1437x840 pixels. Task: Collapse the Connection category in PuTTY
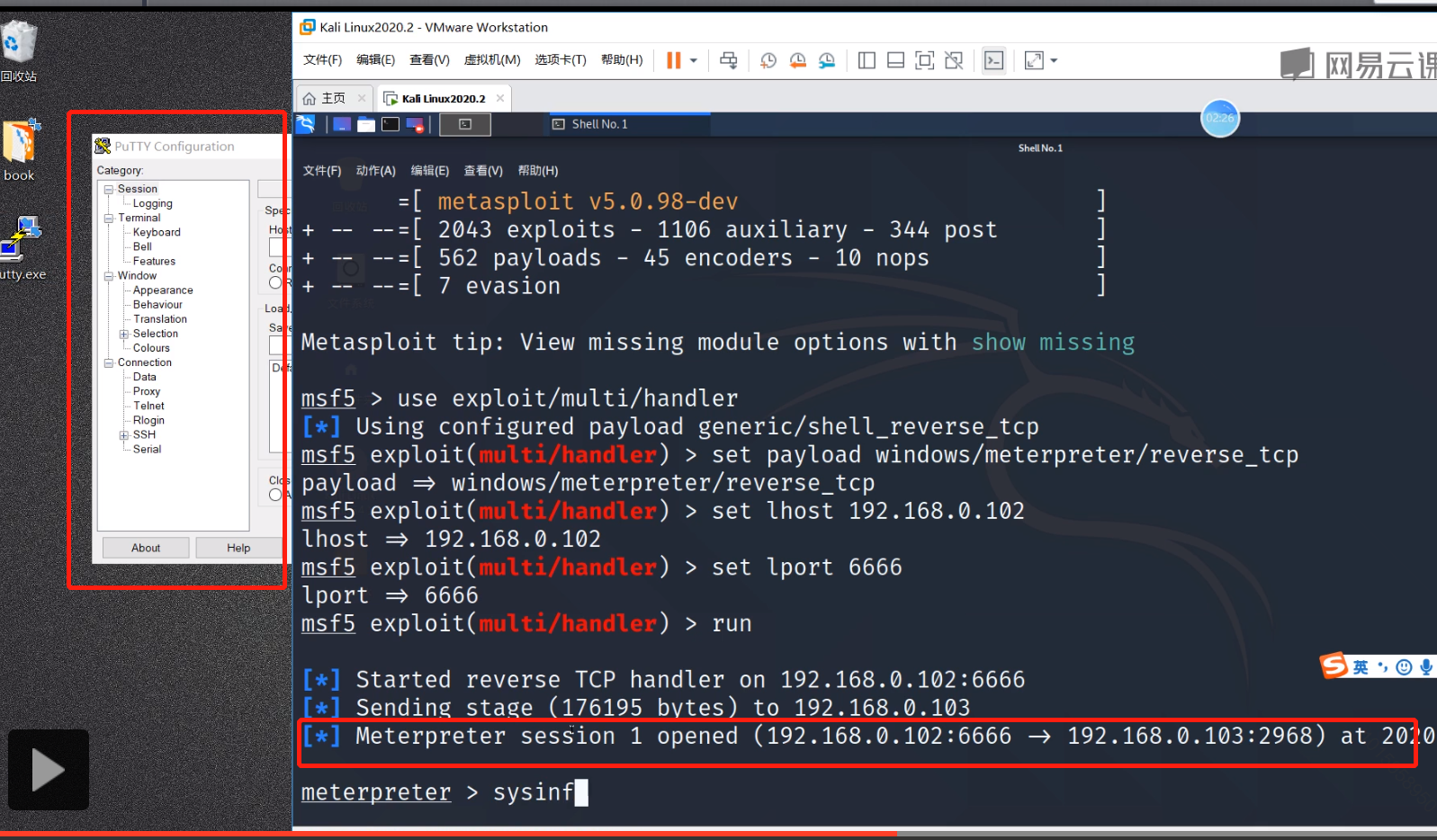pyautogui.click(x=109, y=363)
